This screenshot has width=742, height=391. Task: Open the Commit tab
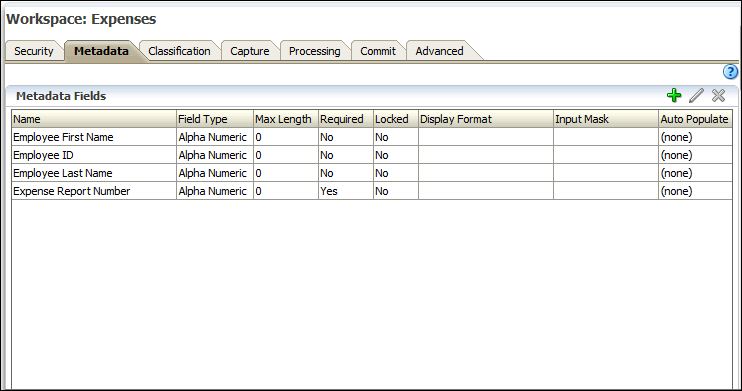point(378,51)
